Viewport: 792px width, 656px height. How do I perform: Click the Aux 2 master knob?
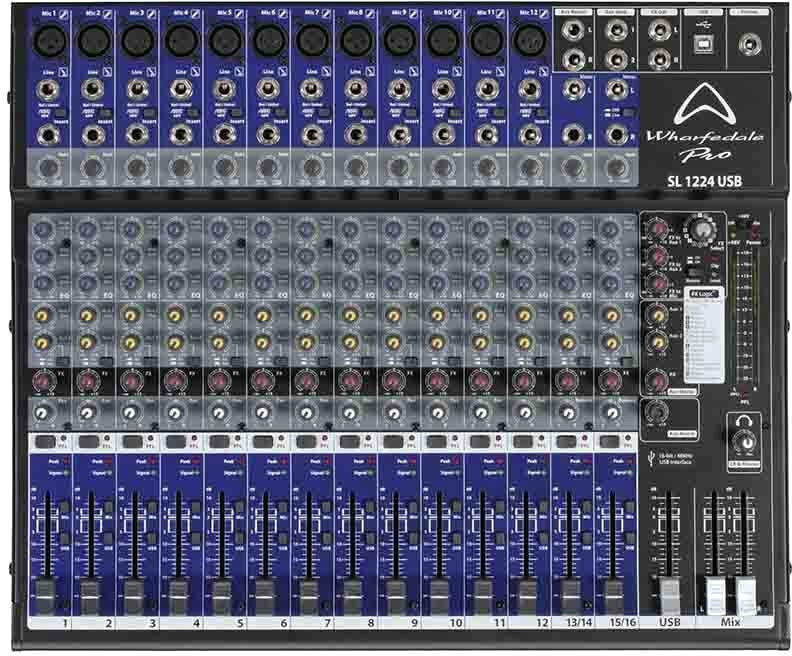pyautogui.click(x=658, y=342)
